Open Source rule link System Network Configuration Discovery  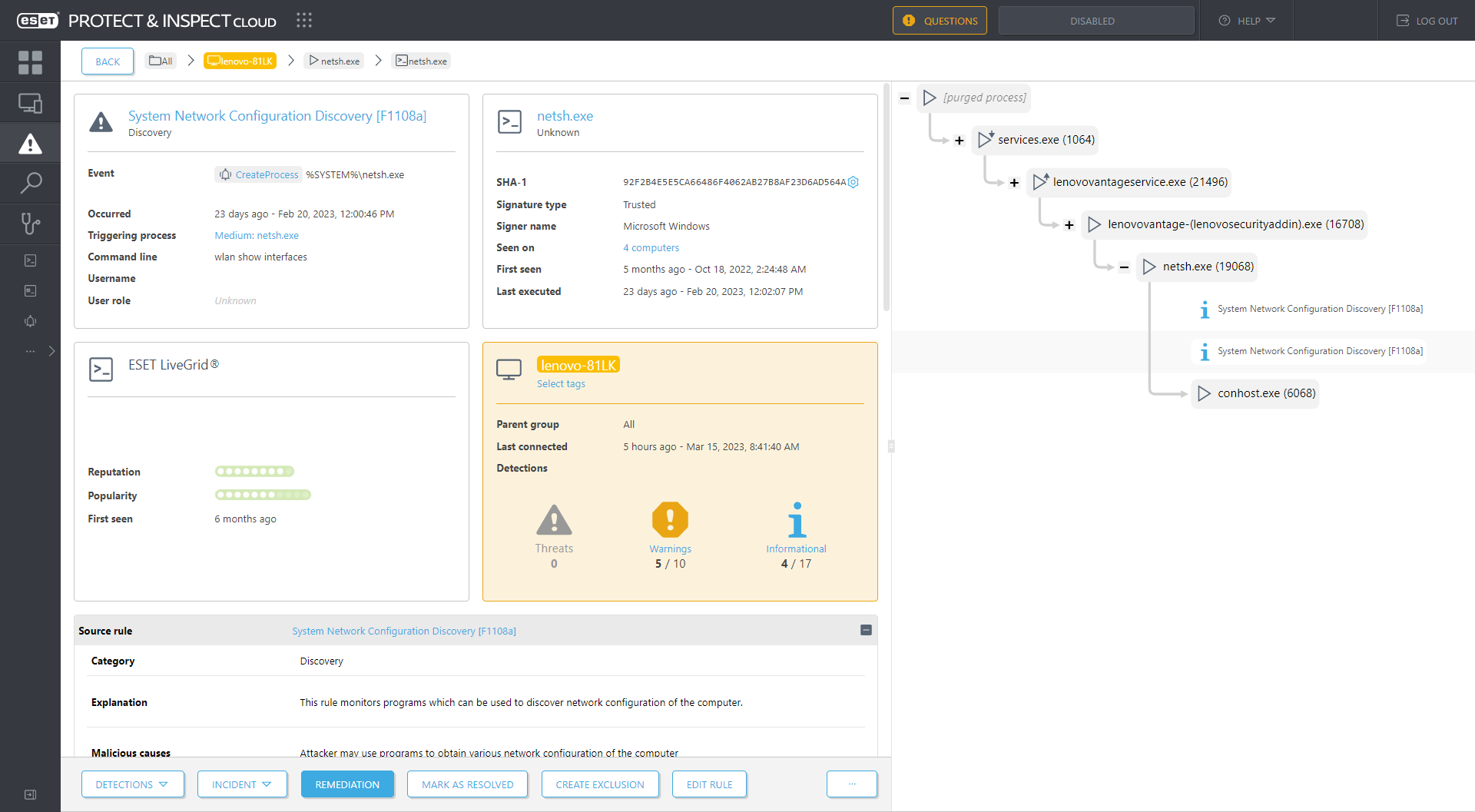[403, 631]
